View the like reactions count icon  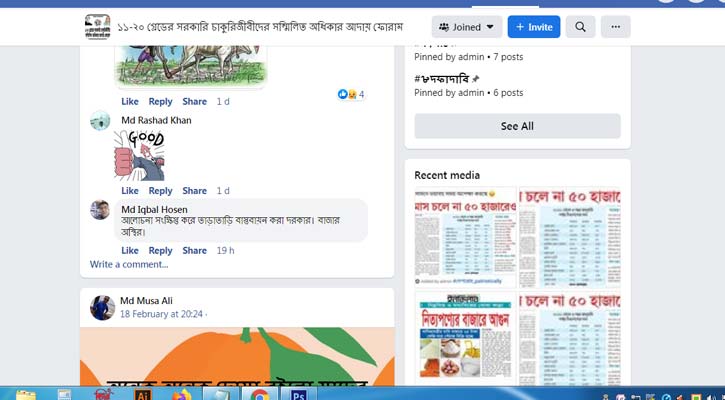[351, 94]
